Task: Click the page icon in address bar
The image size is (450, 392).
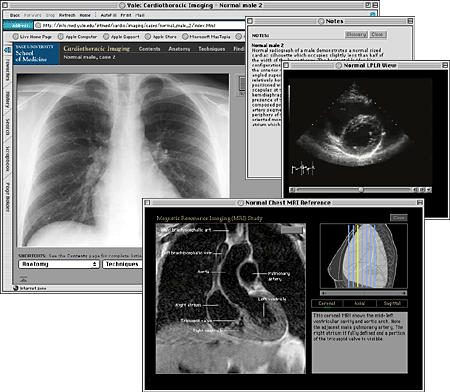Action: tap(38, 25)
